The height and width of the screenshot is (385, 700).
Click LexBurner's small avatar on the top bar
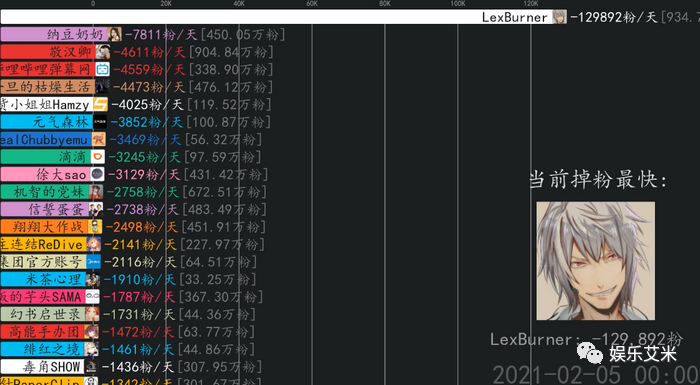(x=559, y=17)
